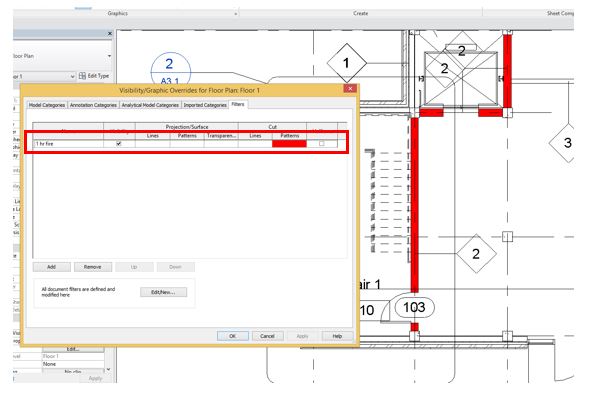Click the red Cut Patterns swatch for 1 hr fire
This screenshot has height=410, width=606.
click(289, 144)
